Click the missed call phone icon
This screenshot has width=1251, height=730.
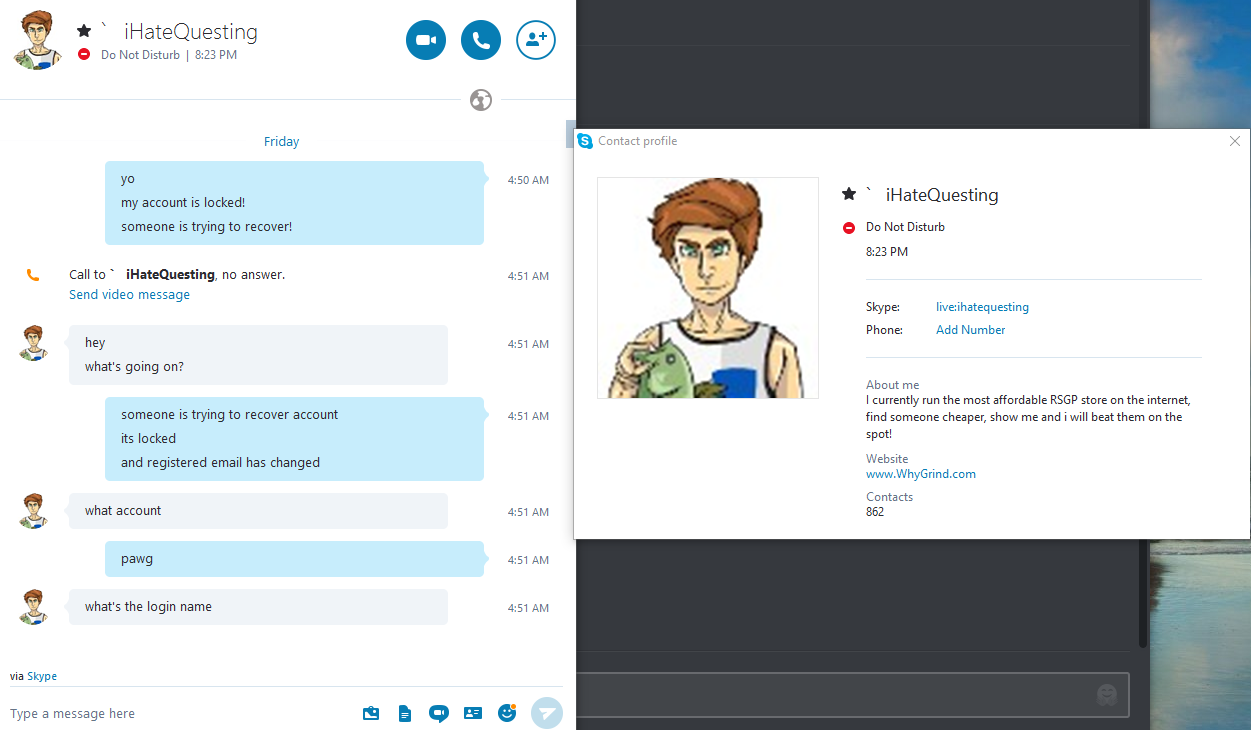click(x=33, y=275)
